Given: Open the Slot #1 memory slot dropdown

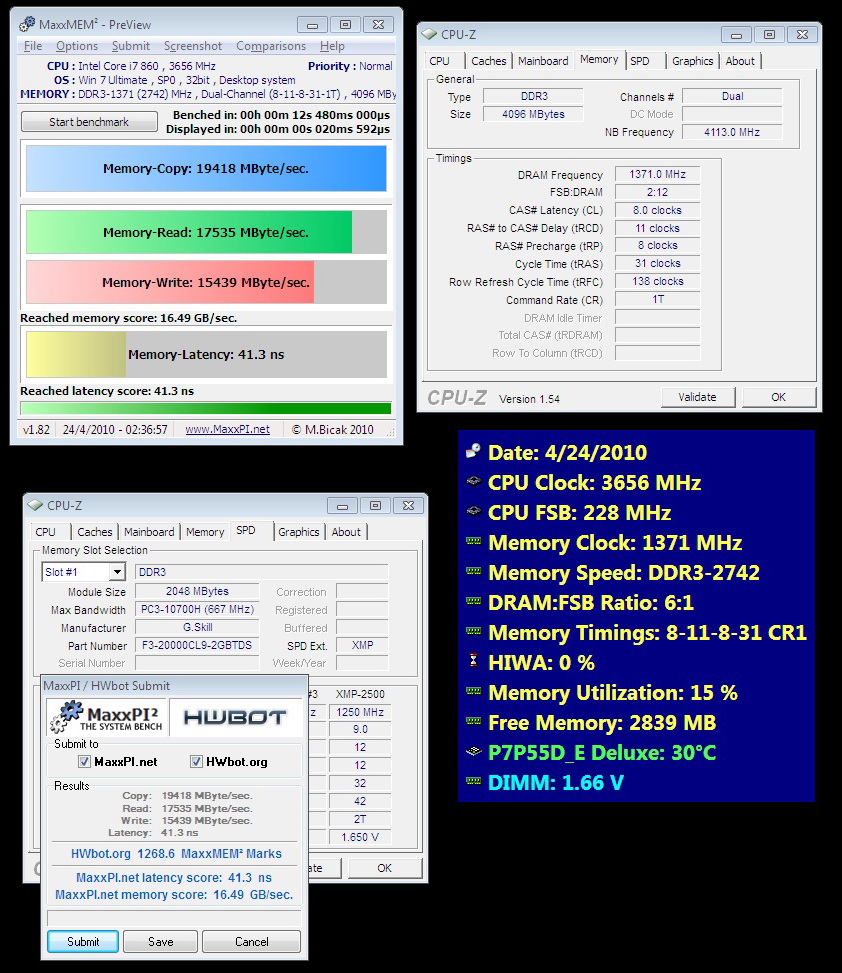Looking at the screenshot, I should tap(117, 572).
